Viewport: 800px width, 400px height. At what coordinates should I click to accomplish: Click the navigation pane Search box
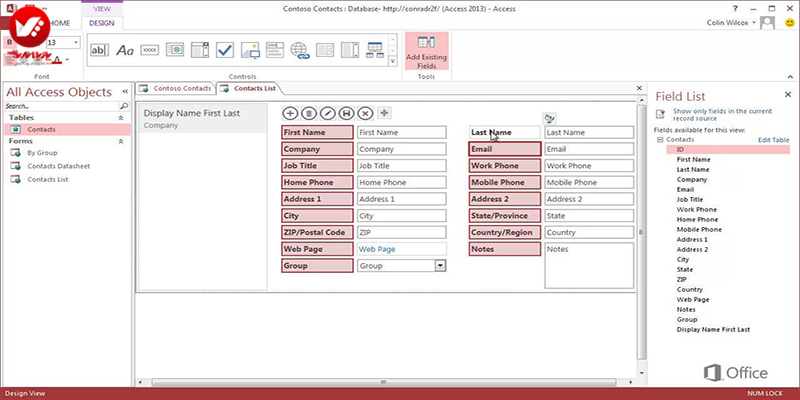click(62, 107)
